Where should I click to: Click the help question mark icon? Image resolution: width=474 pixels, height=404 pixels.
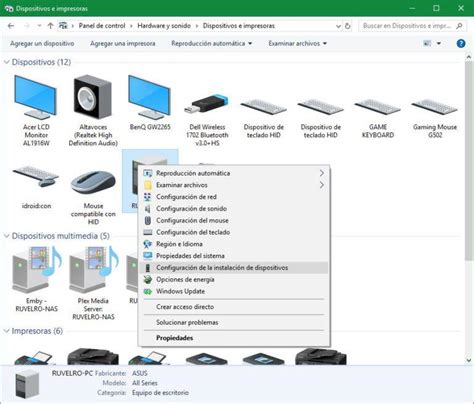(461, 43)
